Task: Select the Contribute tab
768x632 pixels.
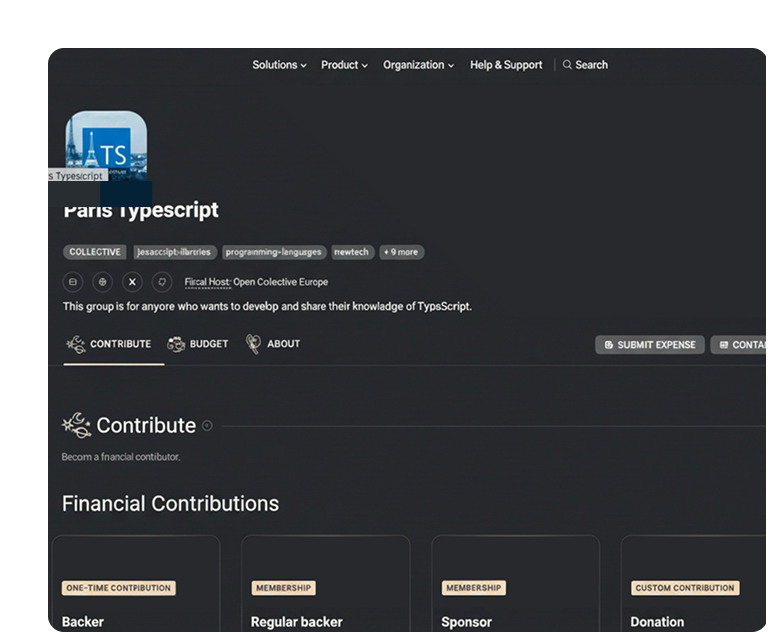Action: tap(109, 344)
